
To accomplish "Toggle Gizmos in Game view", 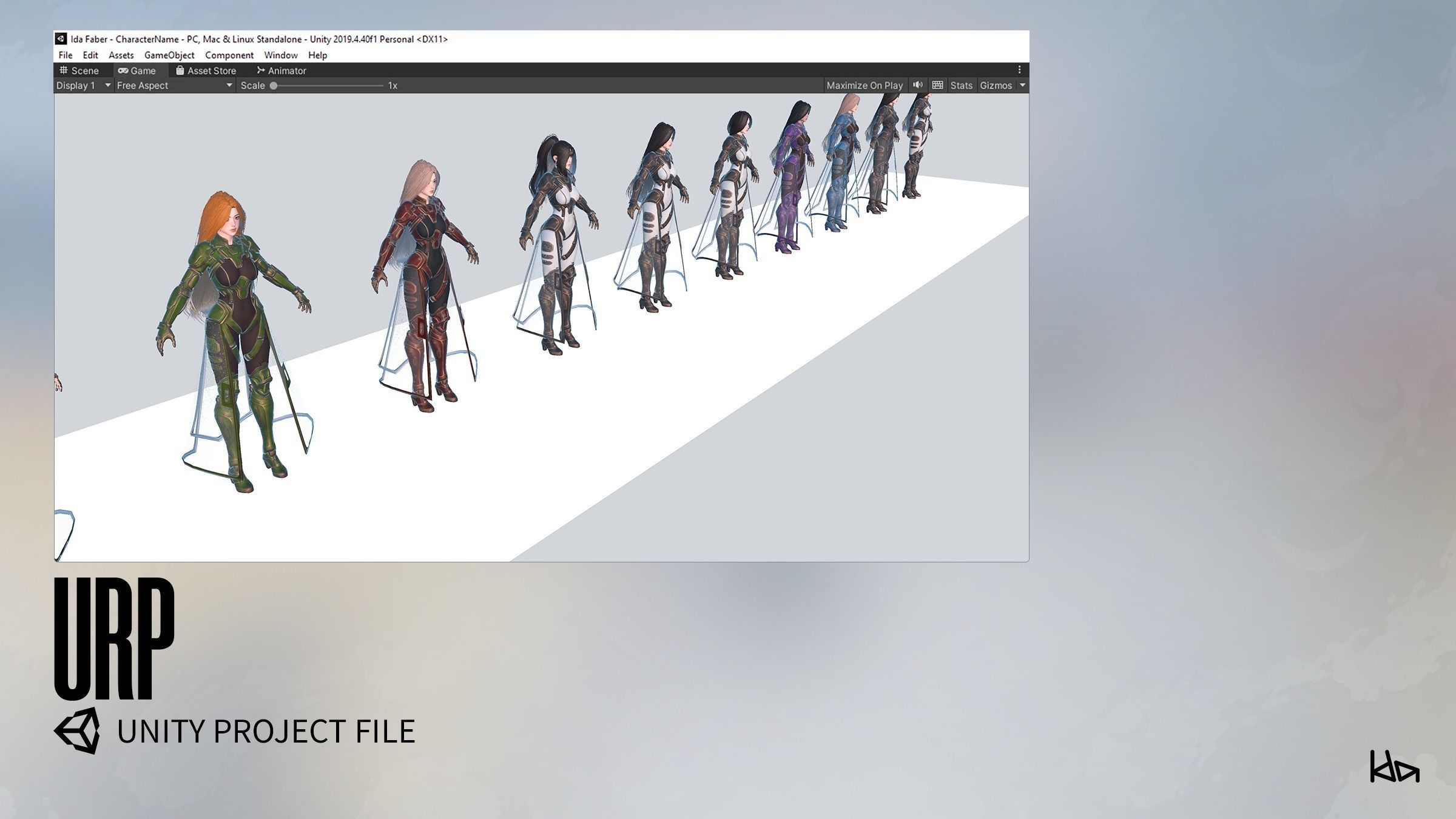I will (x=996, y=86).
